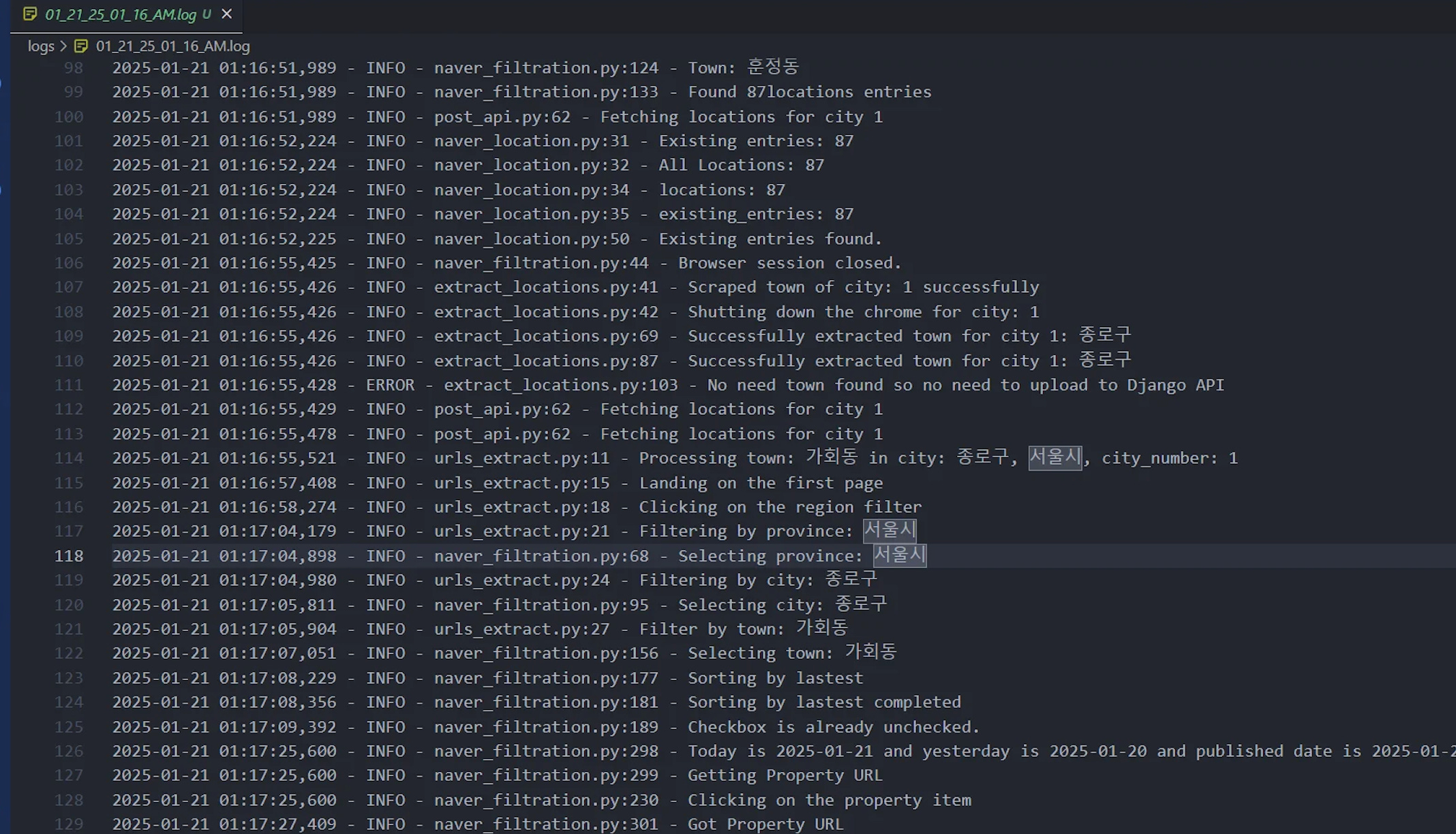Click 'Got Property URL' text on line 129

coord(765,824)
